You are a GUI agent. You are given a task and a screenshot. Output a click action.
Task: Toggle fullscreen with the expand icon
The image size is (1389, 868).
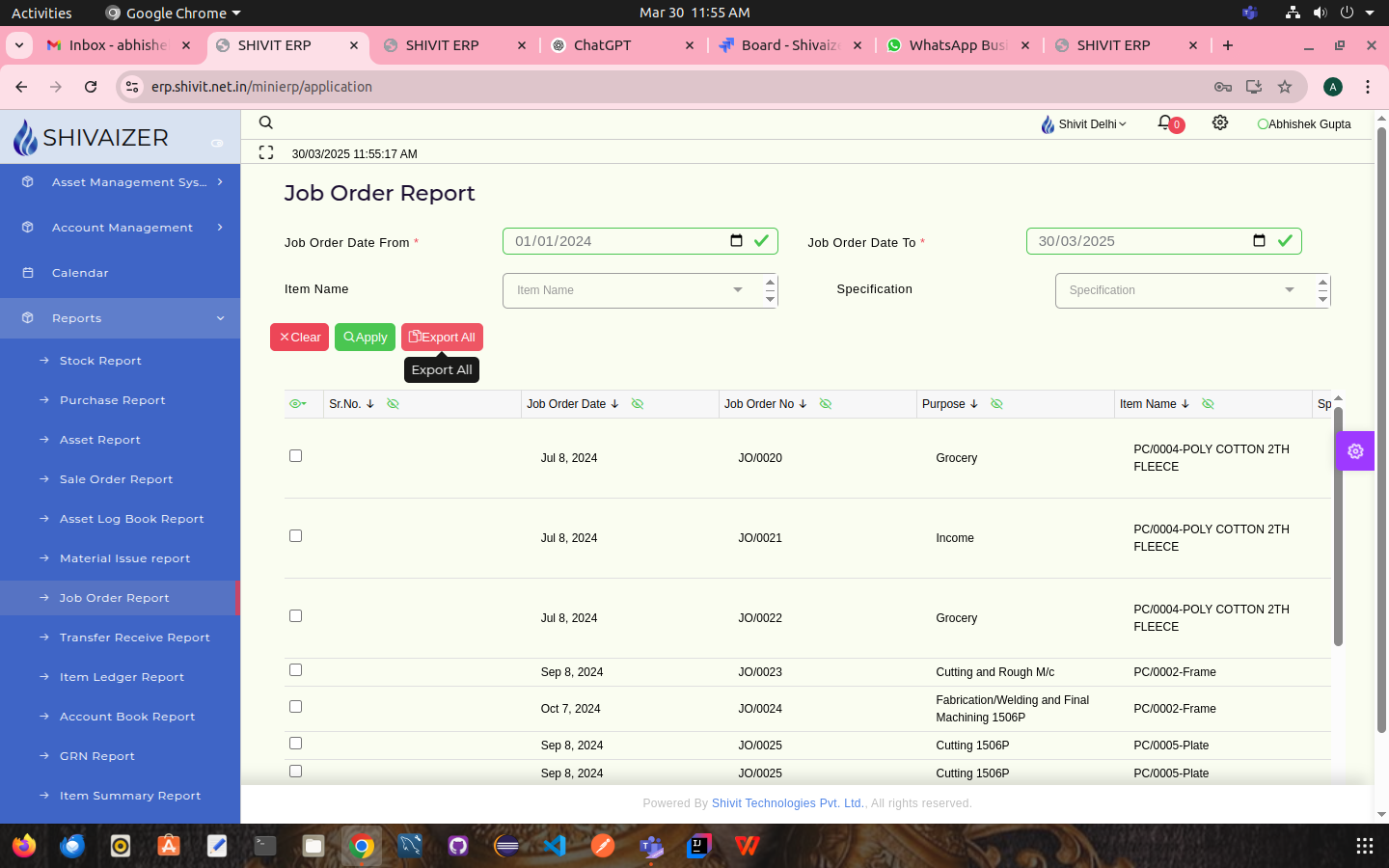[266, 152]
